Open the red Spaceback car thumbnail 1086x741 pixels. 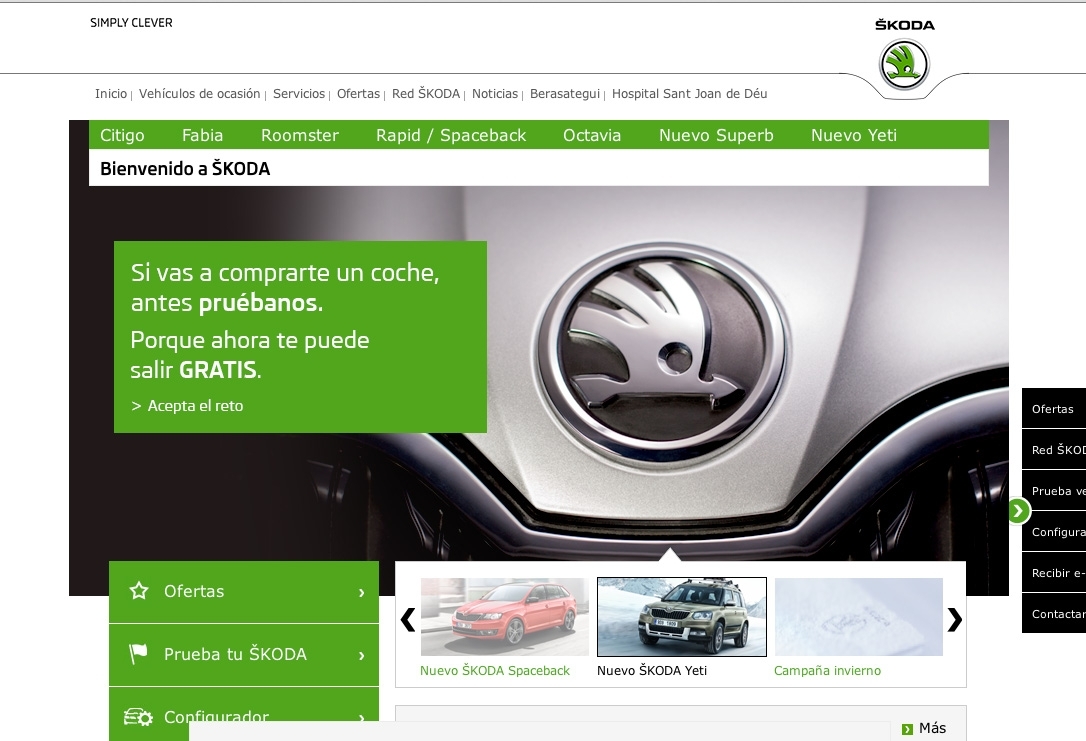(x=505, y=616)
